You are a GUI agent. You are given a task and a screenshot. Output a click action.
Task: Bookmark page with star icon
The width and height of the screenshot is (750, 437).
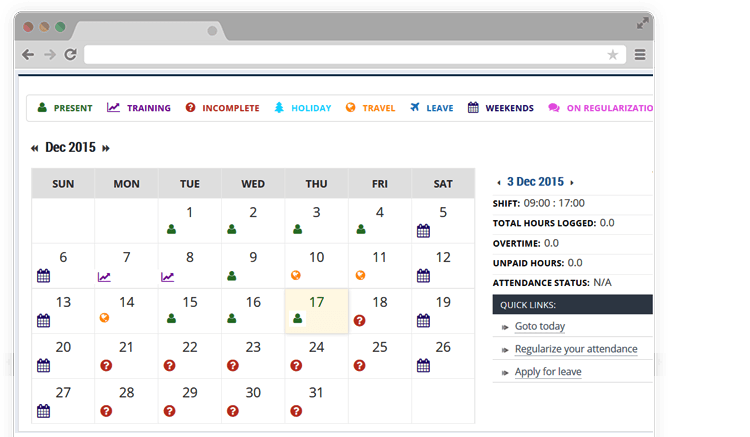pos(613,55)
